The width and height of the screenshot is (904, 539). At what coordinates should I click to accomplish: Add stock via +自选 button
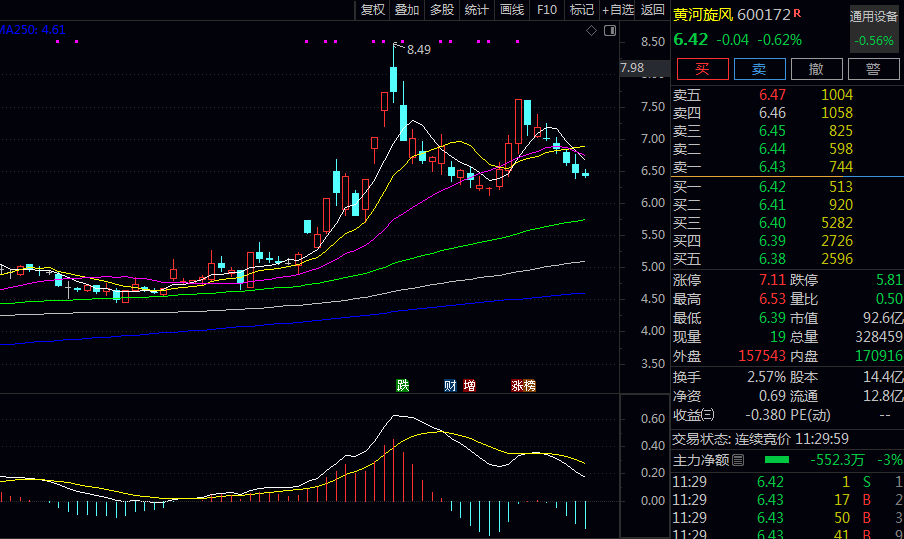click(617, 10)
